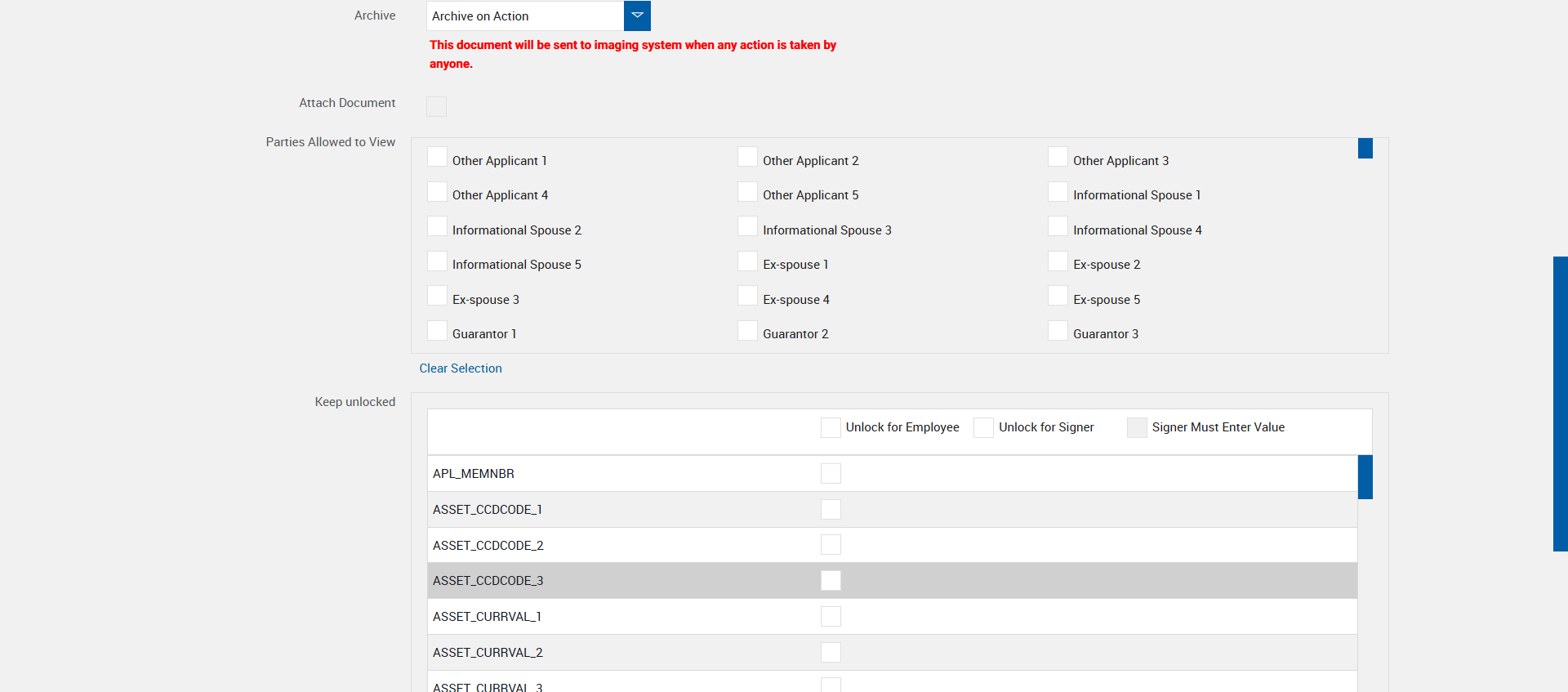Enable Other Applicant 3 viewing

pyautogui.click(x=1058, y=157)
